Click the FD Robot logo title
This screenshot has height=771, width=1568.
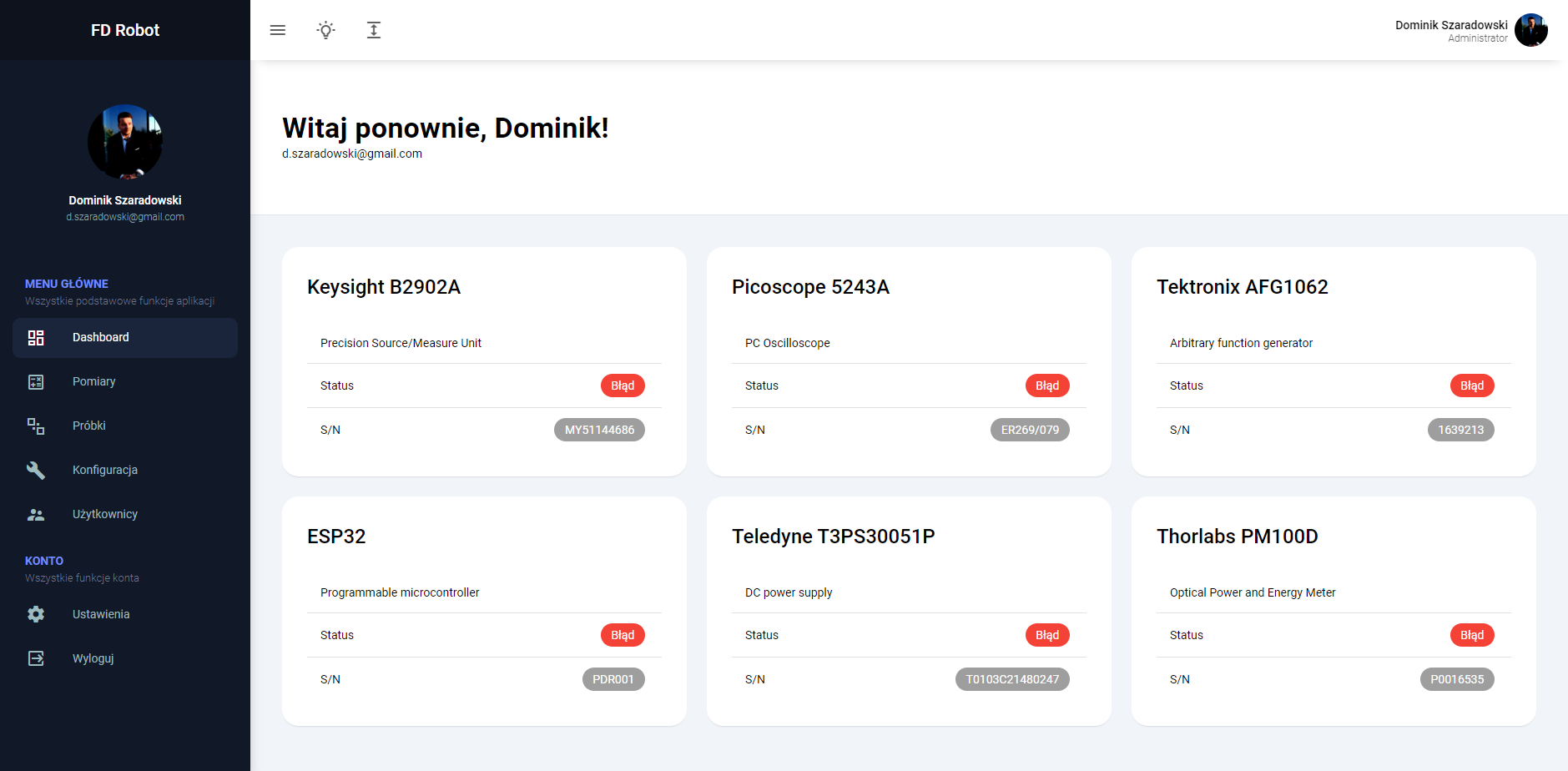[x=125, y=30]
